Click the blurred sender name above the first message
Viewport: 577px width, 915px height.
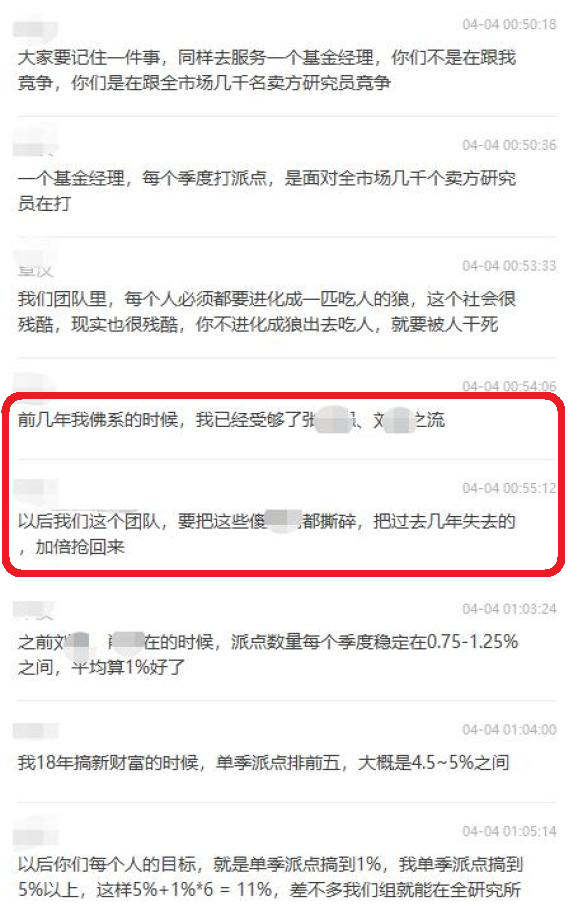click(x=36, y=30)
